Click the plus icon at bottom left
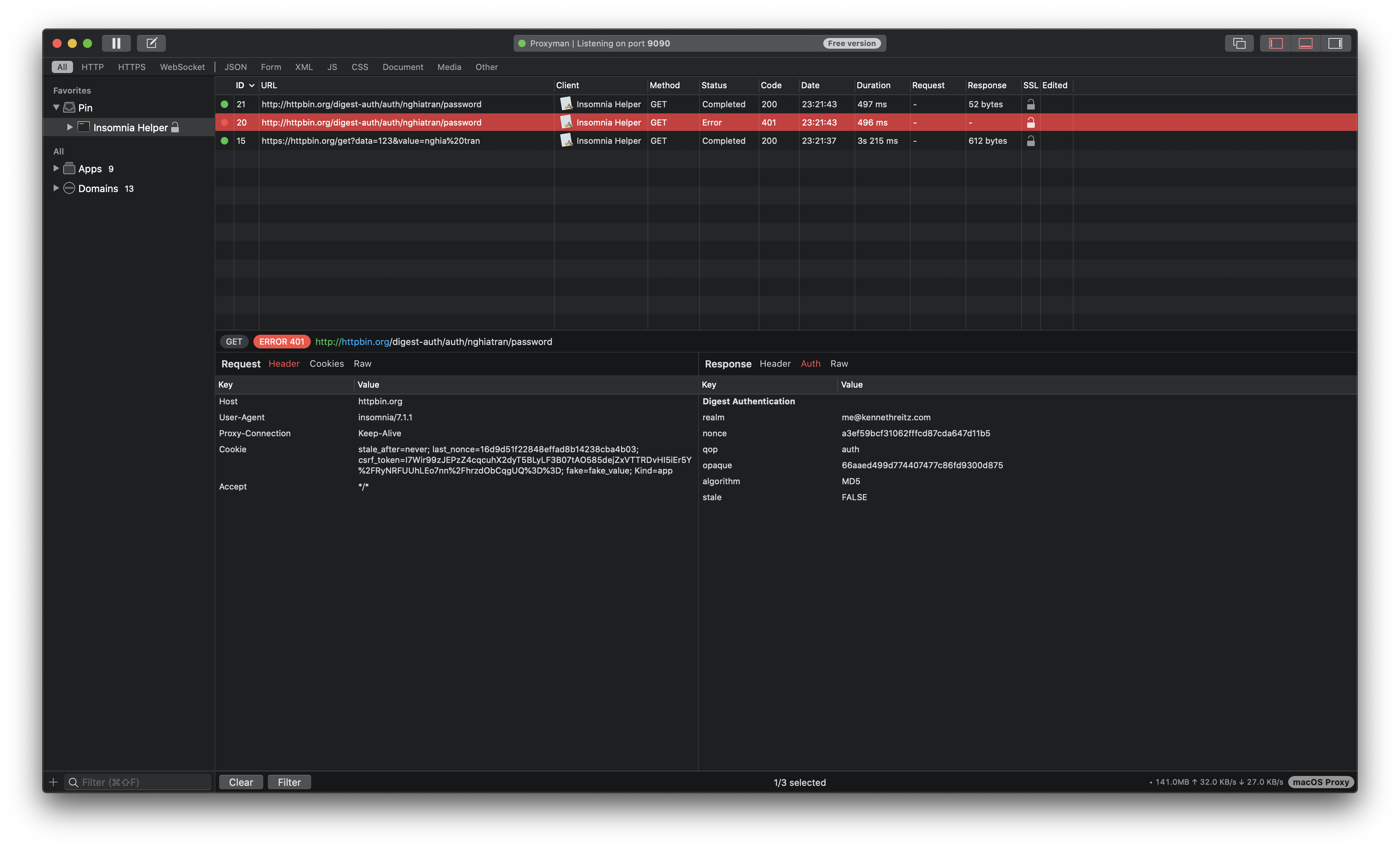Image resolution: width=1400 pixels, height=849 pixels. click(x=53, y=782)
